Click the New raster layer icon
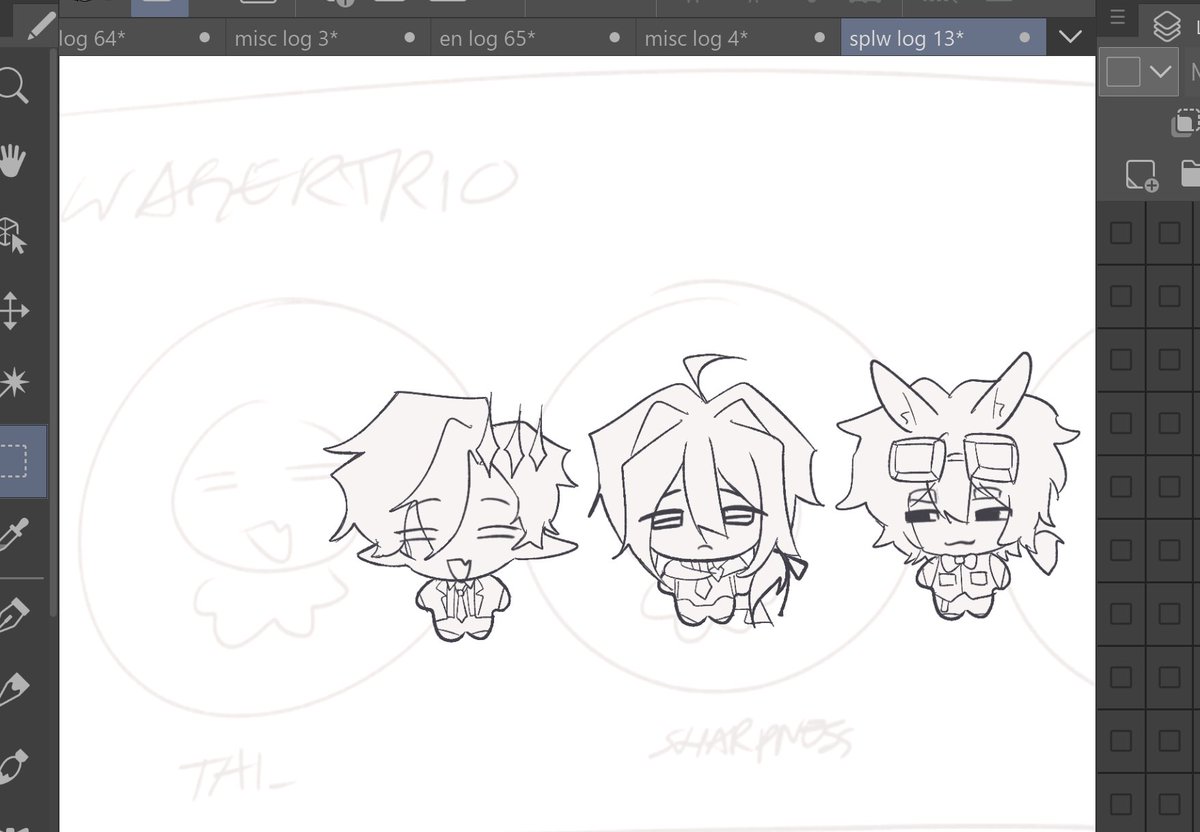This screenshot has height=832, width=1200. click(1141, 175)
